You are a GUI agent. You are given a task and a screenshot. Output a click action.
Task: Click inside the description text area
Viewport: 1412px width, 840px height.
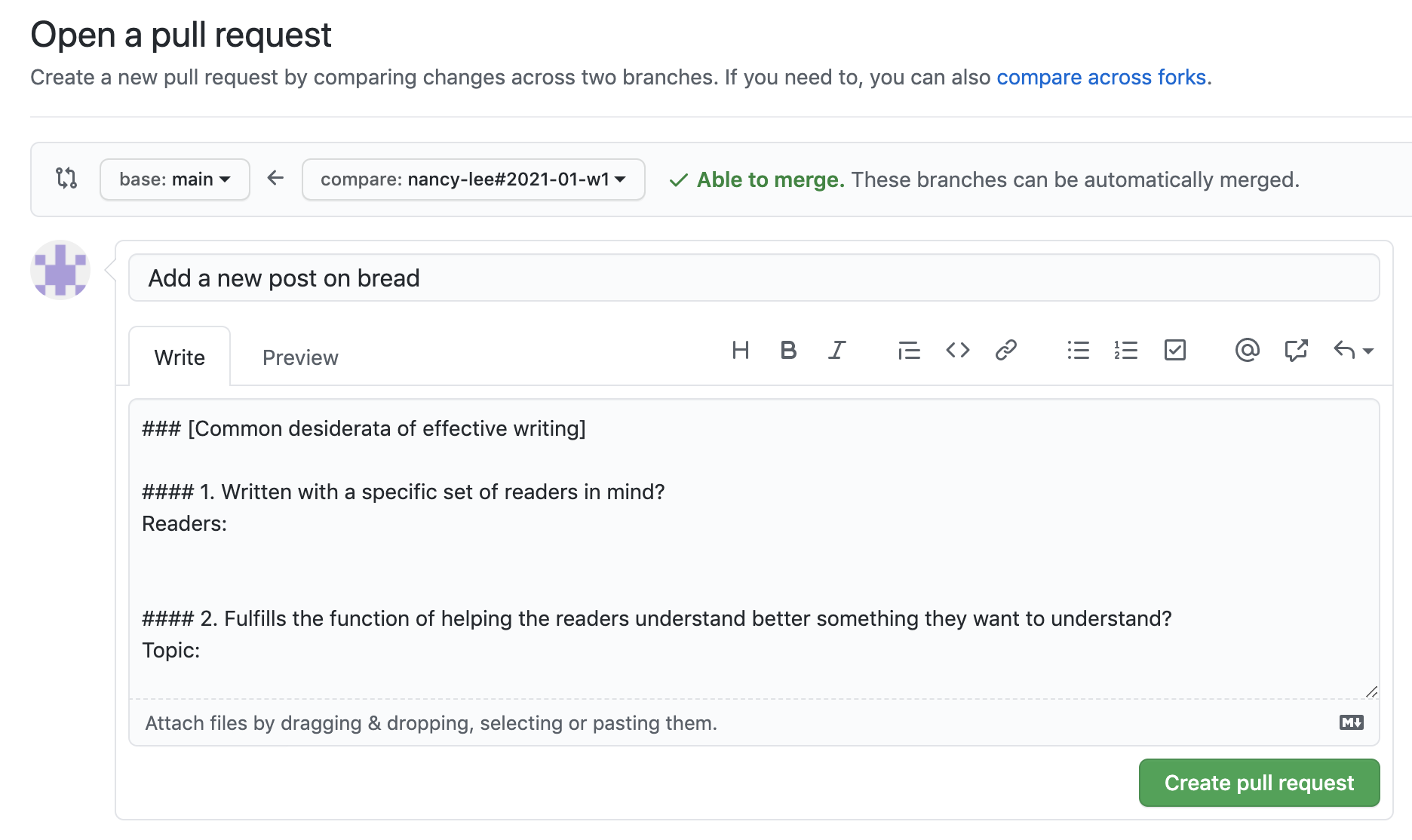click(x=754, y=549)
